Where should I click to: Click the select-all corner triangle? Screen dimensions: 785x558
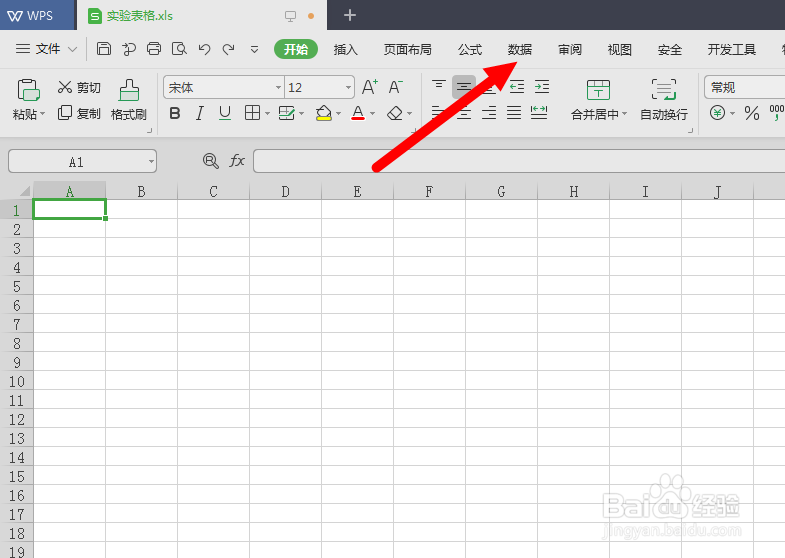pyautogui.click(x=23, y=191)
